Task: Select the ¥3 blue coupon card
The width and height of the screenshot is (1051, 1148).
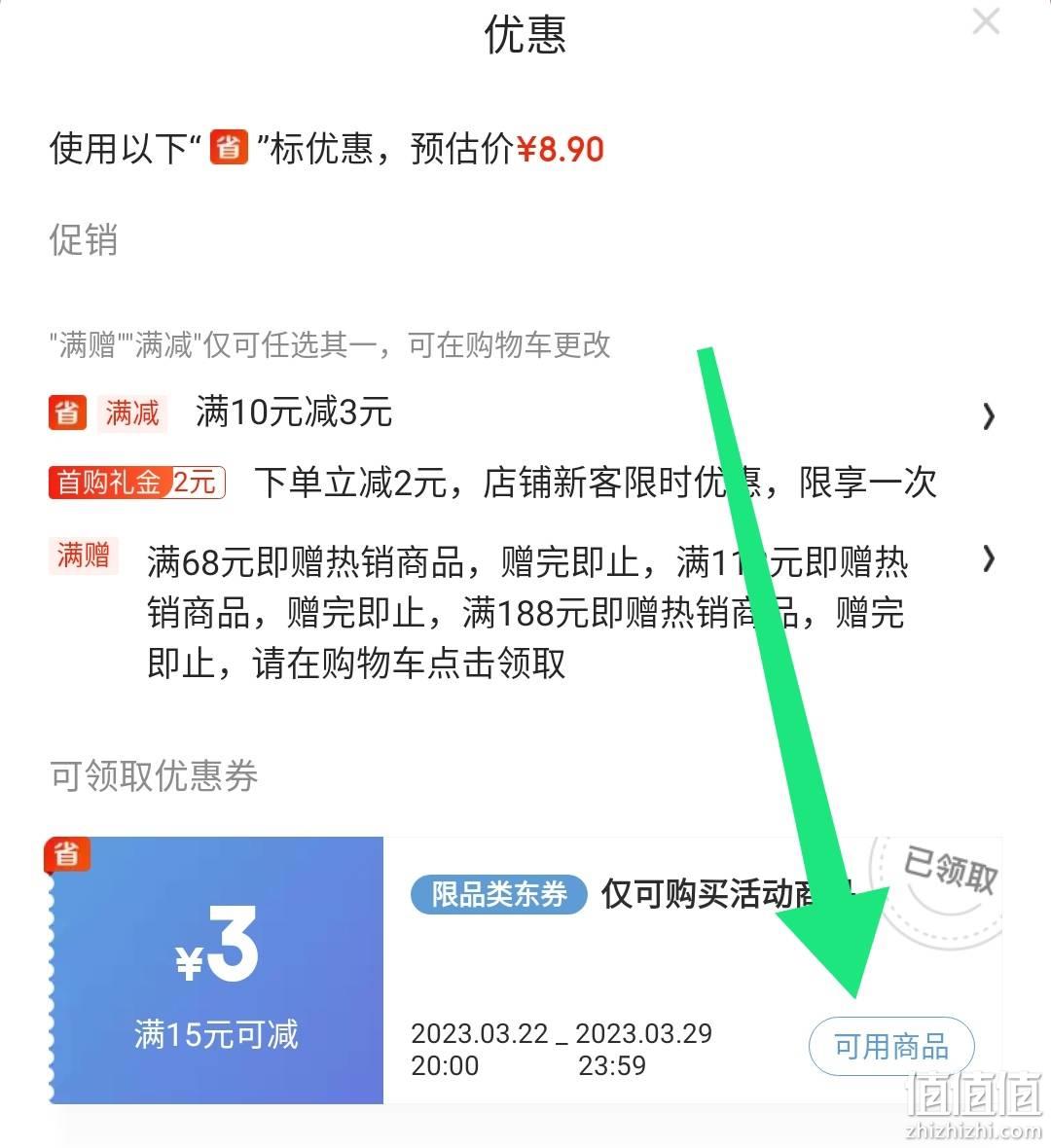Action: pyautogui.click(x=216, y=970)
